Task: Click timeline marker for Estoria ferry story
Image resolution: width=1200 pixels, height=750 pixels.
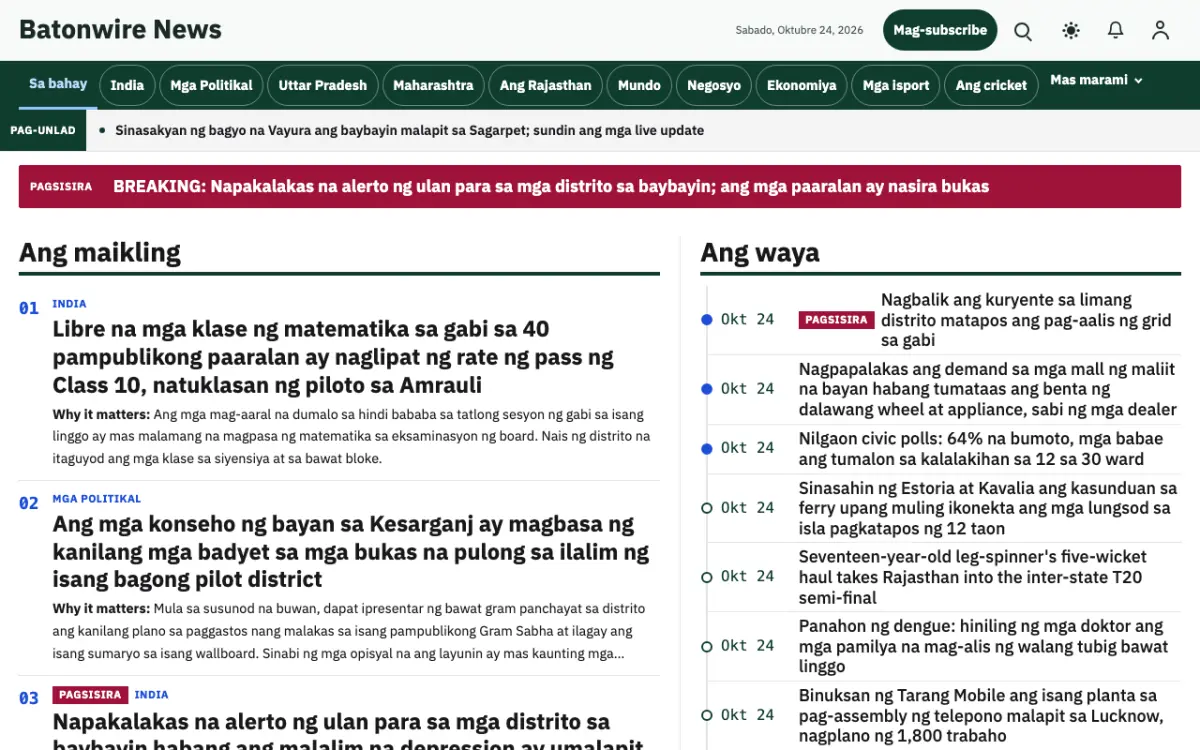Action: 707,508
